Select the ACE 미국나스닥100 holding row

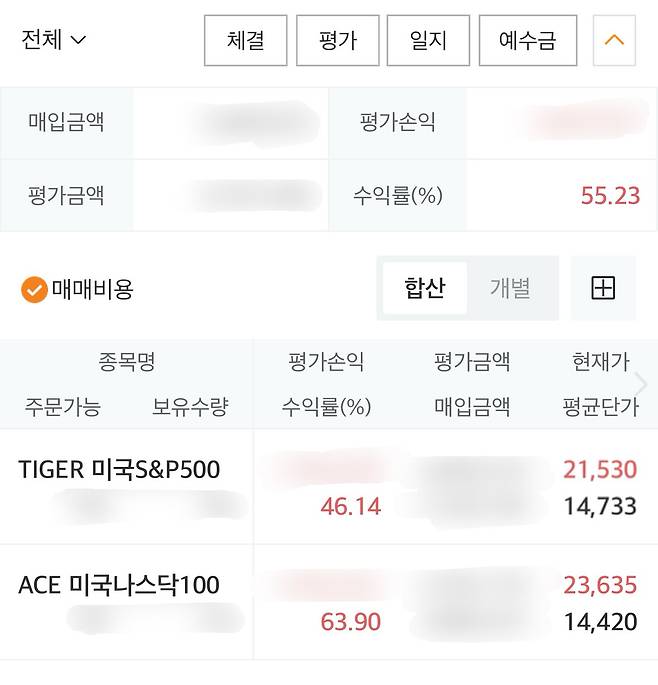(x=119, y=585)
